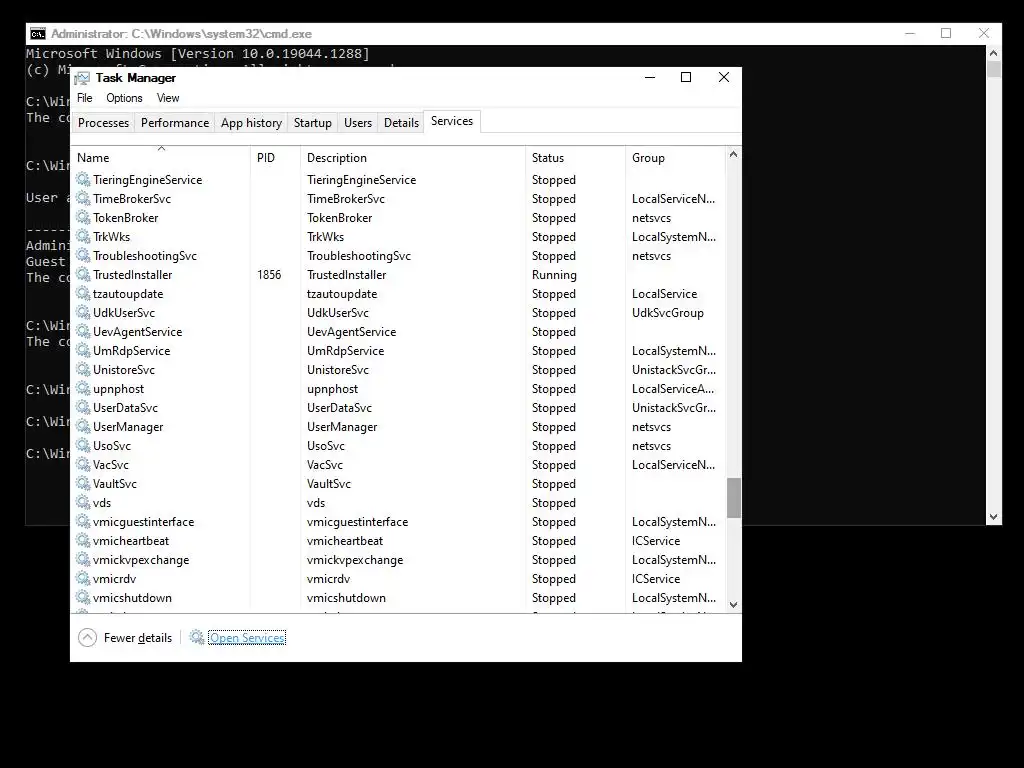Image resolution: width=1024 pixels, height=768 pixels.
Task: Click the netsvcs group of UsoSvc
Action: coord(651,446)
